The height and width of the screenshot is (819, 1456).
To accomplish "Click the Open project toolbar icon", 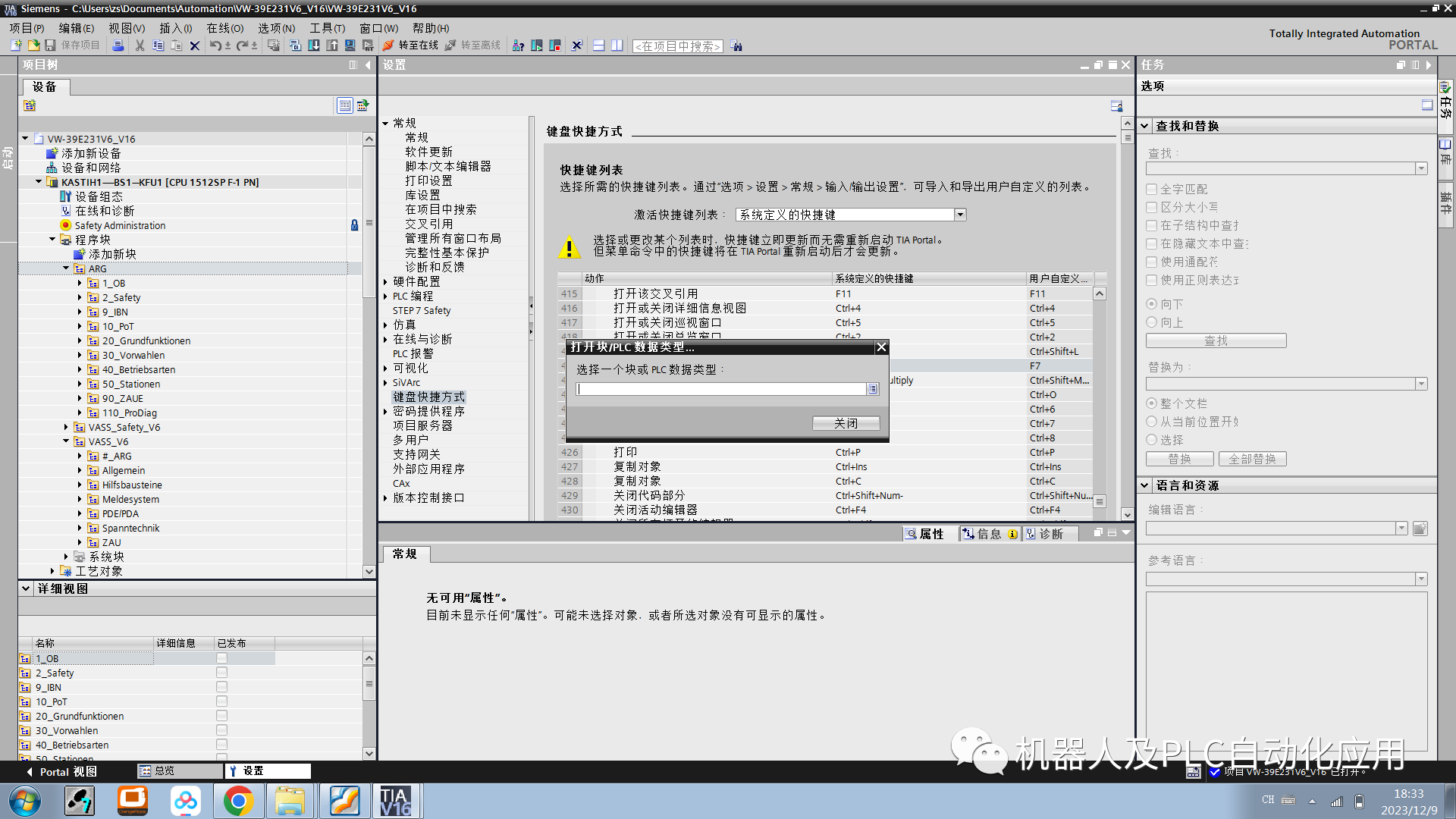I will pyautogui.click(x=33, y=45).
